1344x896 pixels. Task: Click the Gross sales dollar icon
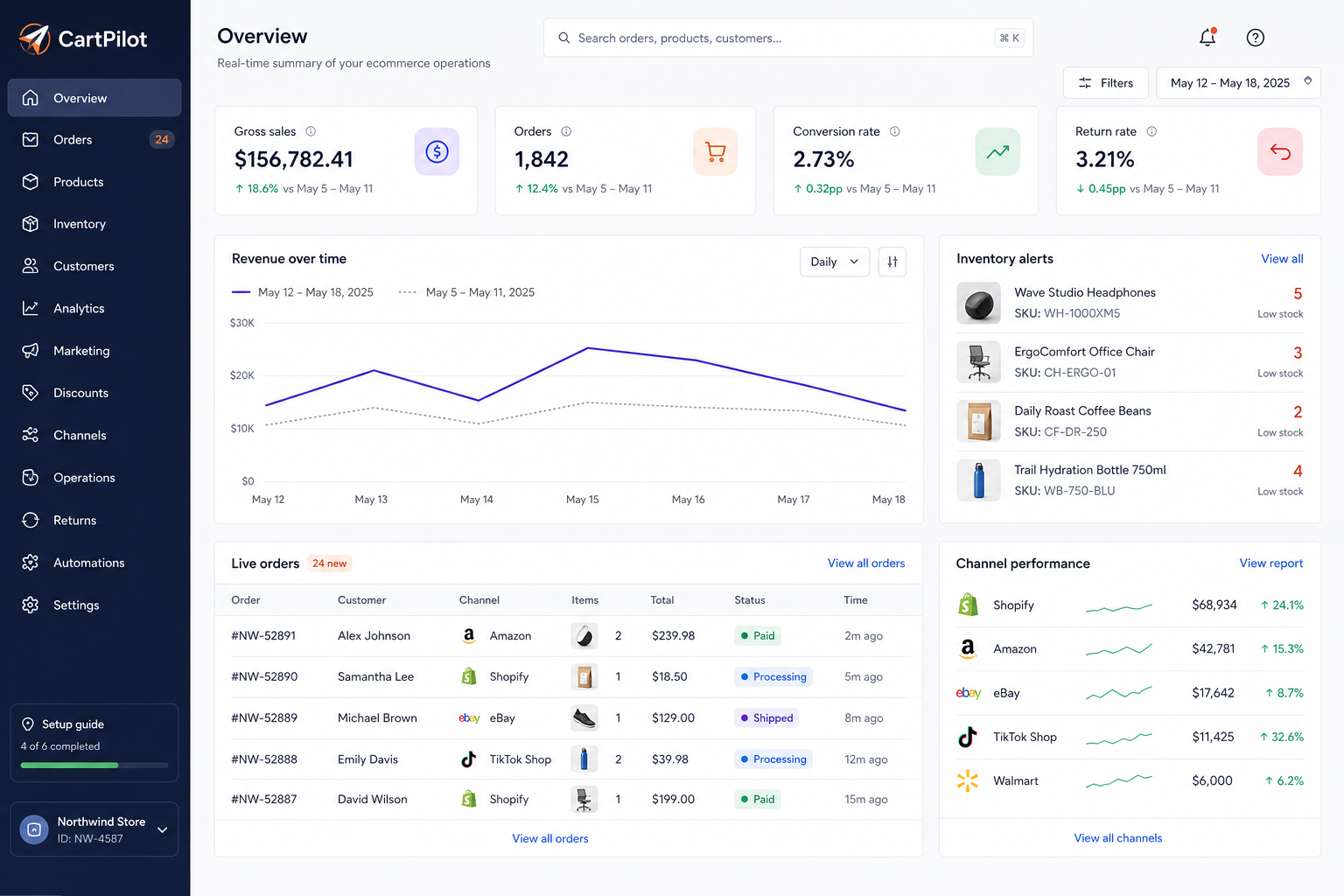coord(437,152)
